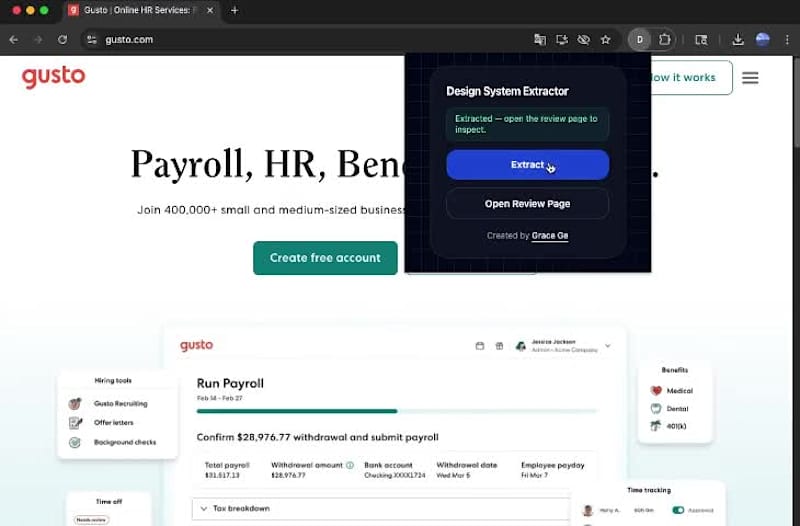This screenshot has height=526, width=800.
Task: Click the 'Benefits' card title
Action: pyautogui.click(x=674, y=370)
